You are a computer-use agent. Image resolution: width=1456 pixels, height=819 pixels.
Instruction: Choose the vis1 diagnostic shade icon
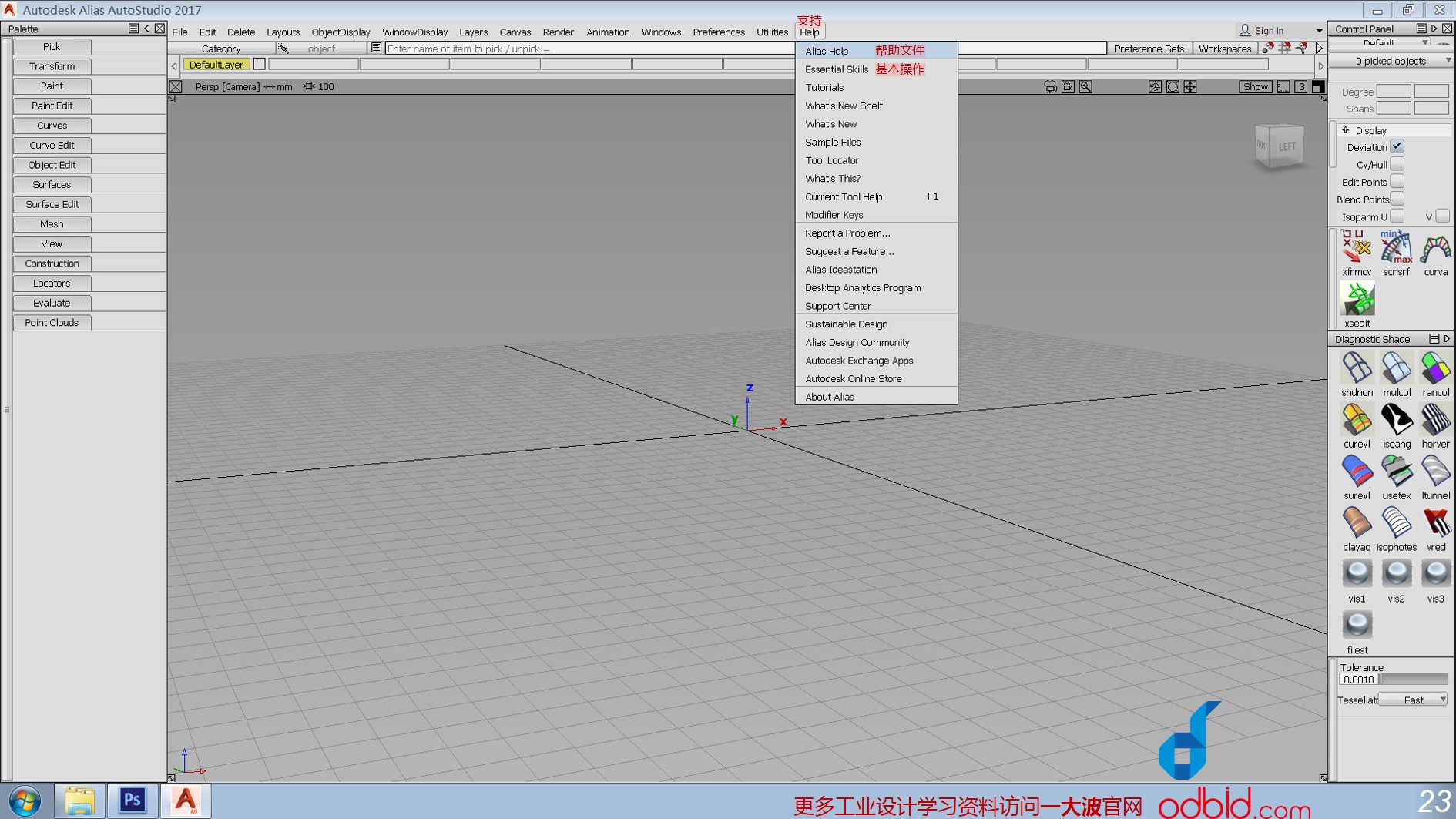pyautogui.click(x=1356, y=575)
